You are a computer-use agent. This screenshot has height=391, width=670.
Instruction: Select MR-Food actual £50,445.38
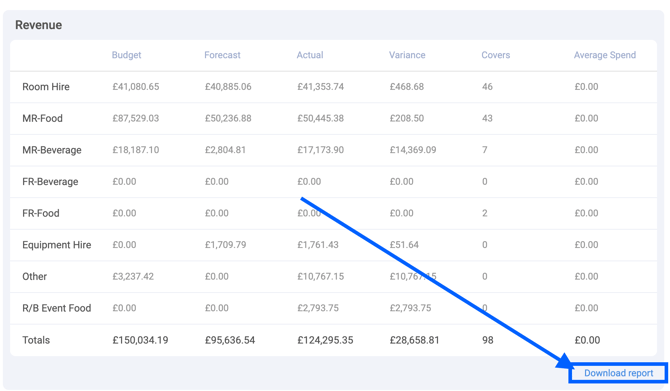pos(320,118)
